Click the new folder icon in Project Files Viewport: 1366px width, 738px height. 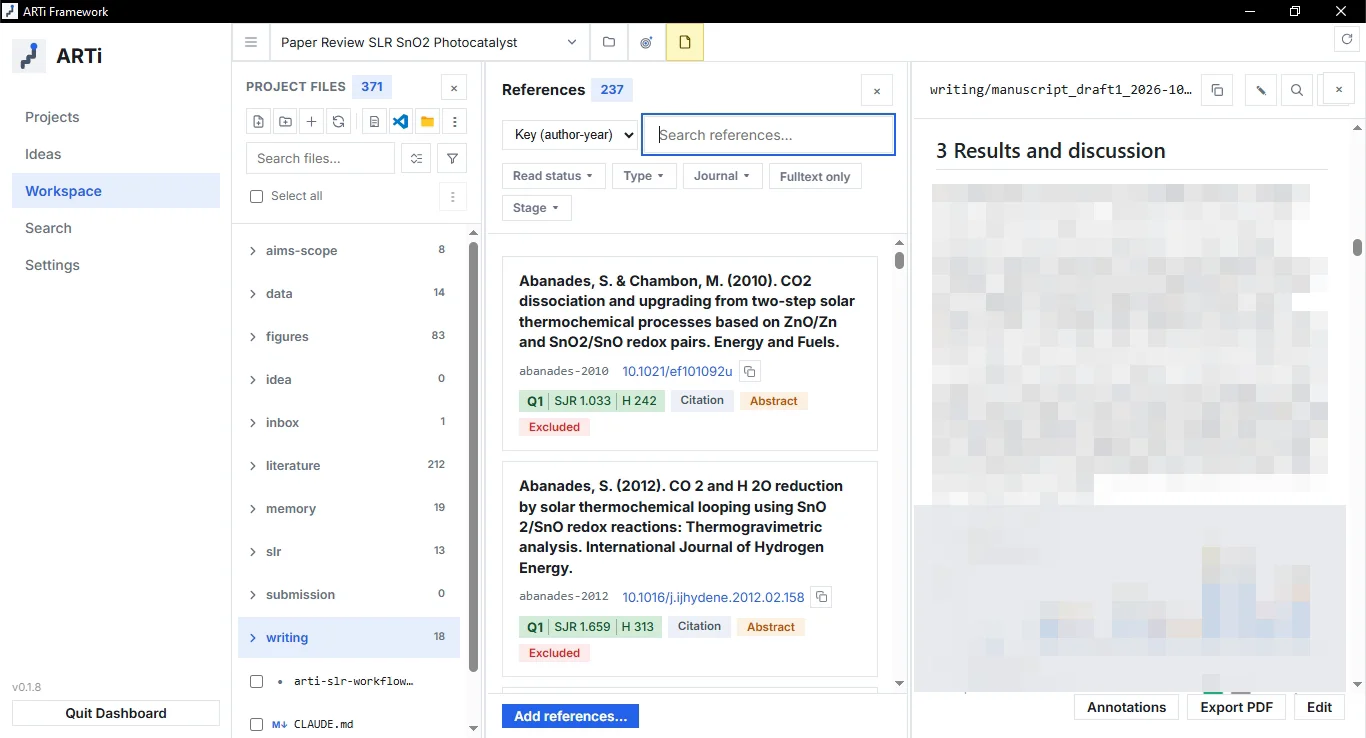tap(285, 121)
